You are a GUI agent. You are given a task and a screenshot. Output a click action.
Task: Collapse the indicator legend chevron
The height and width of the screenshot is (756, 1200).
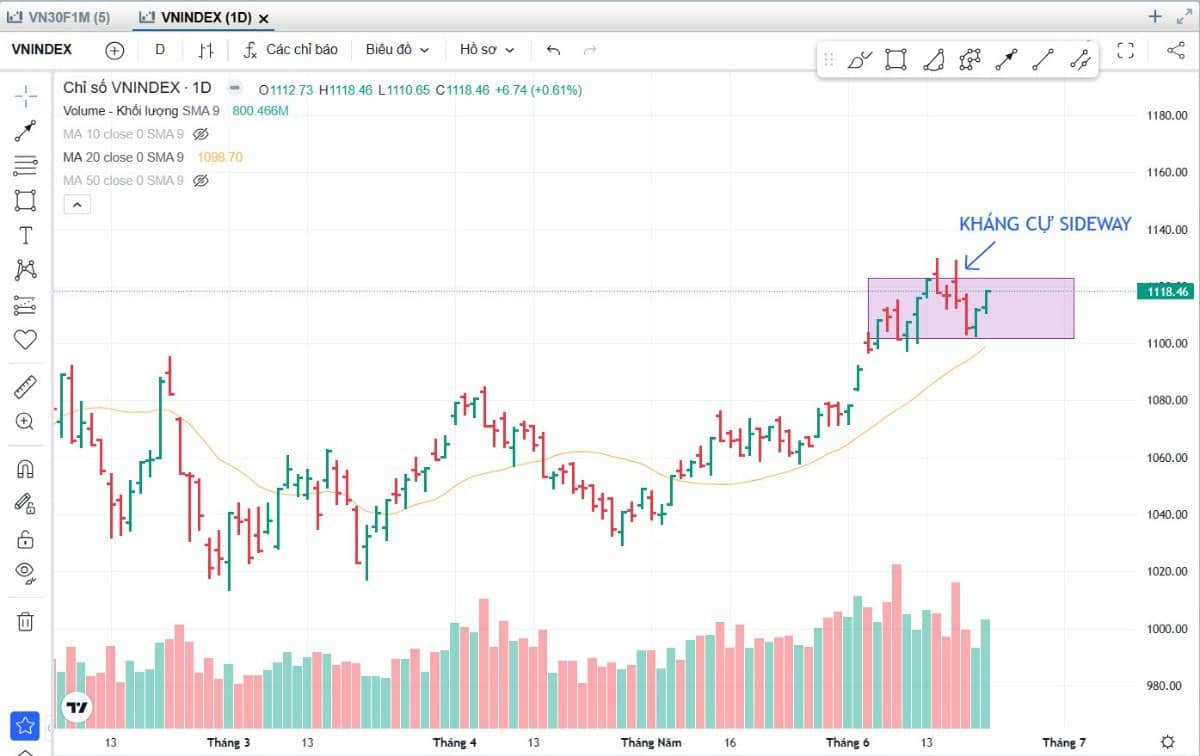[x=77, y=205]
